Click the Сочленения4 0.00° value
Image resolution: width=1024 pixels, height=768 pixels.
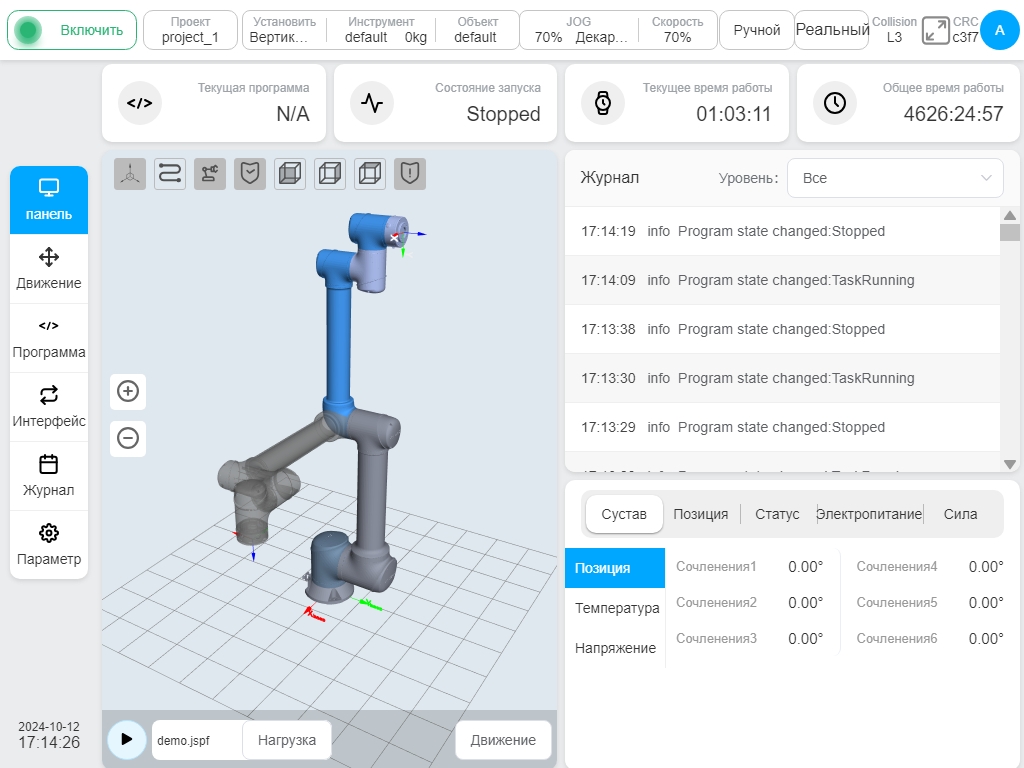[x=985, y=567]
